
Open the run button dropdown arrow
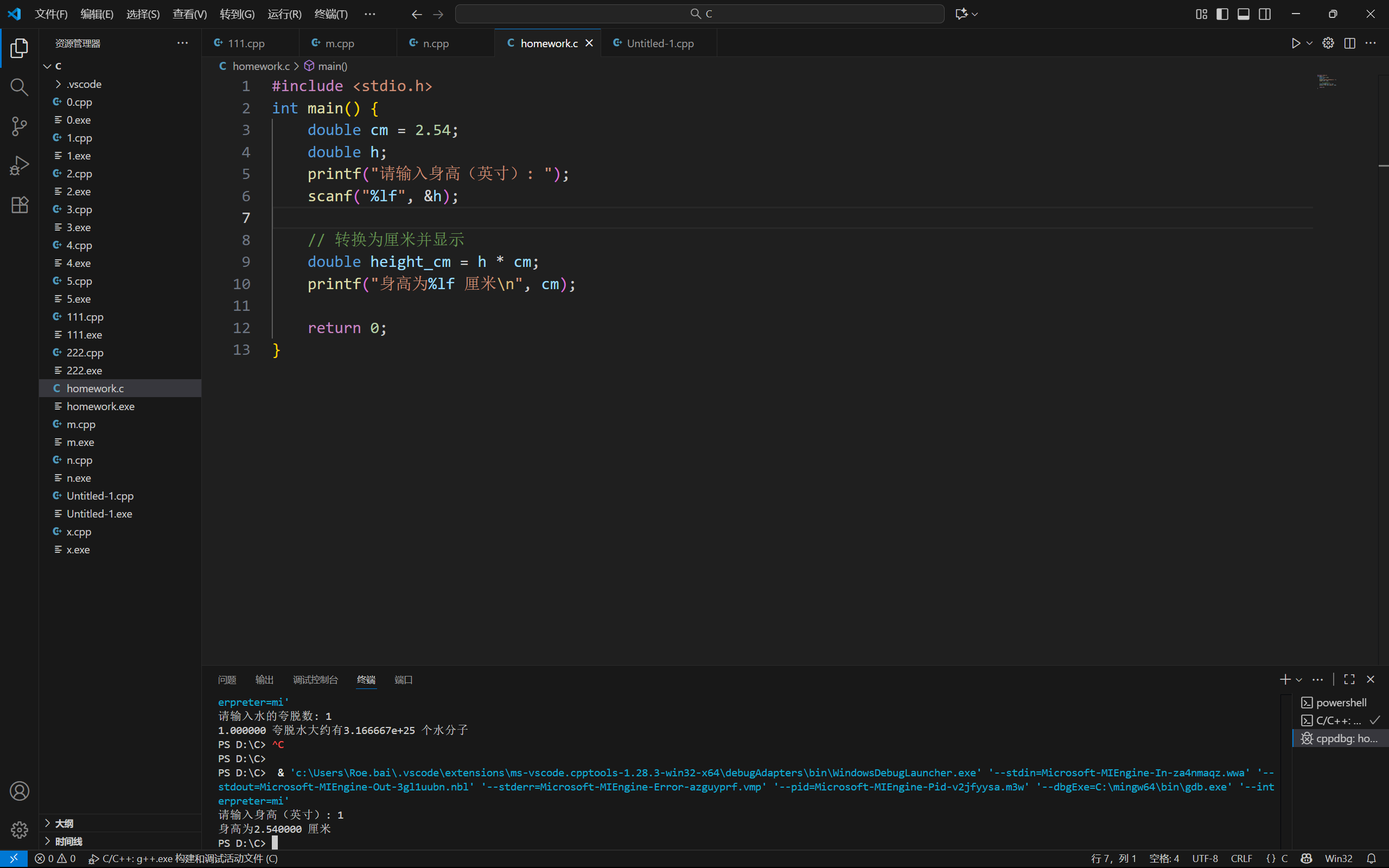1309,43
